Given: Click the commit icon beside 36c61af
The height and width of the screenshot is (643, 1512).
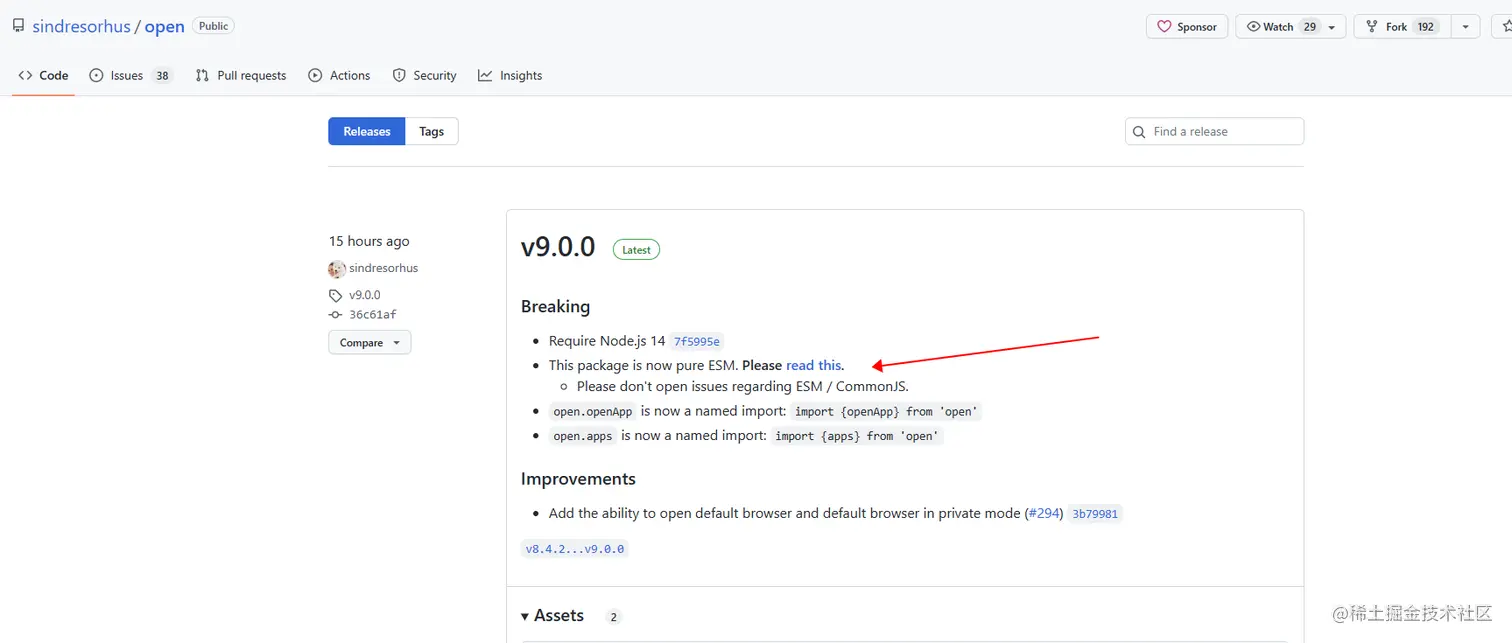Looking at the screenshot, I should tap(335, 314).
